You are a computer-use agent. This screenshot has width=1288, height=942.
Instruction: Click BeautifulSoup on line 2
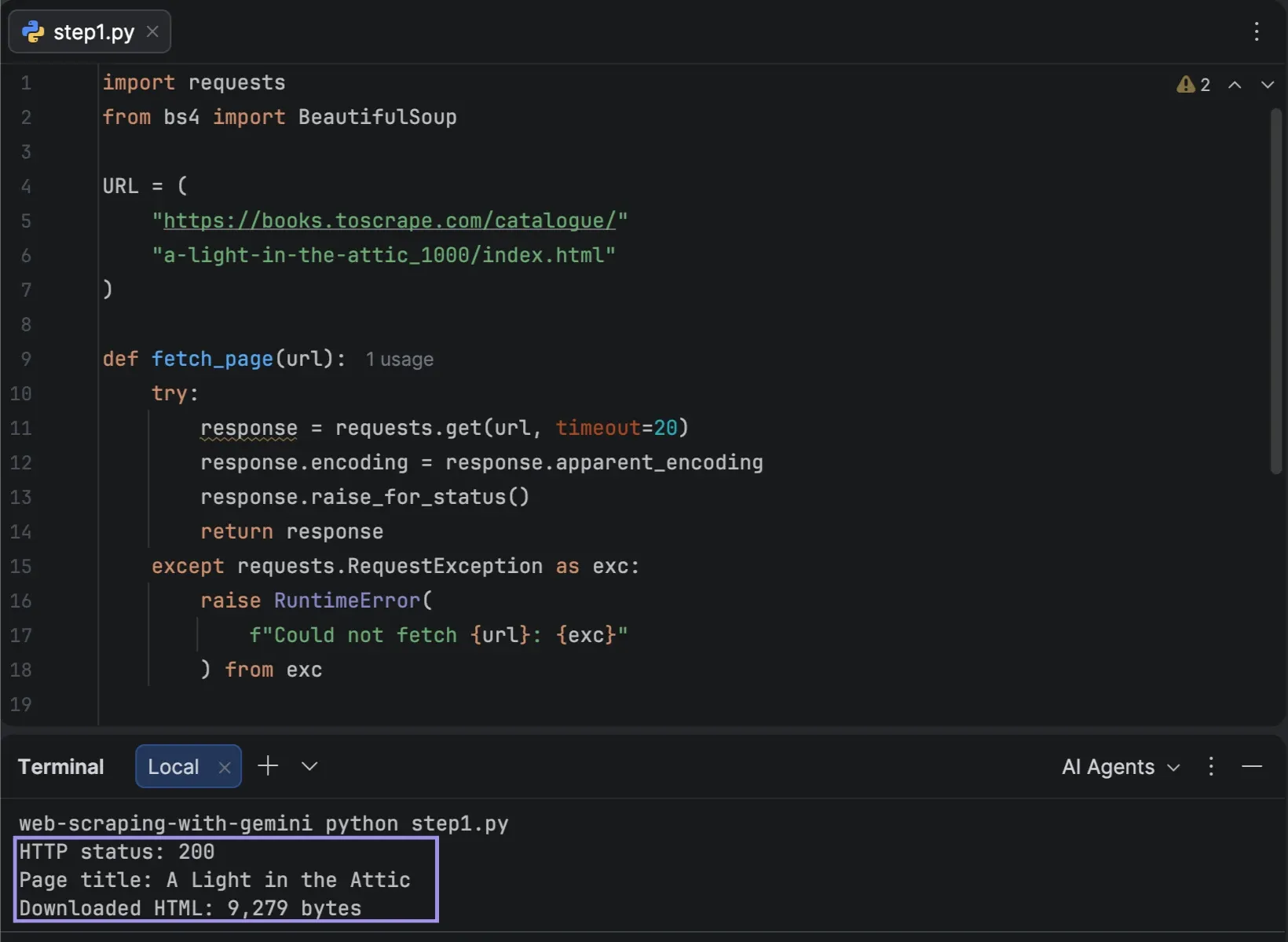click(x=377, y=117)
